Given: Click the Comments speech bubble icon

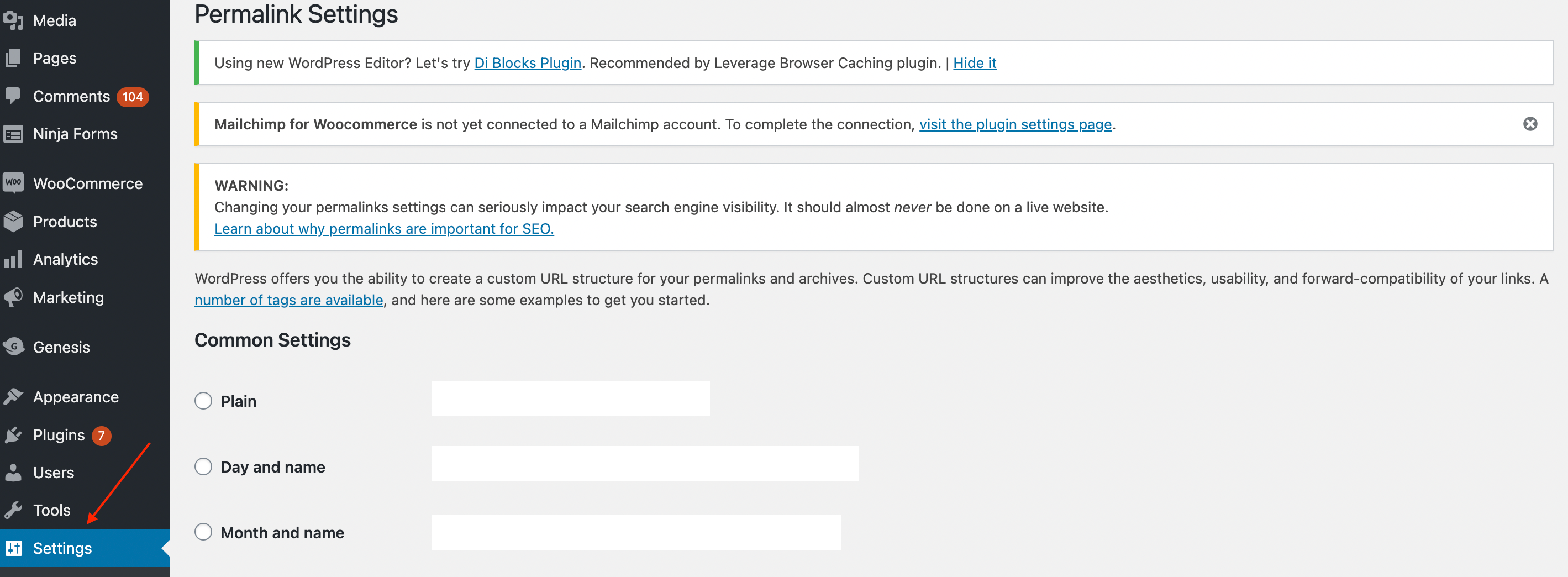Looking at the screenshot, I should click(13, 96).
